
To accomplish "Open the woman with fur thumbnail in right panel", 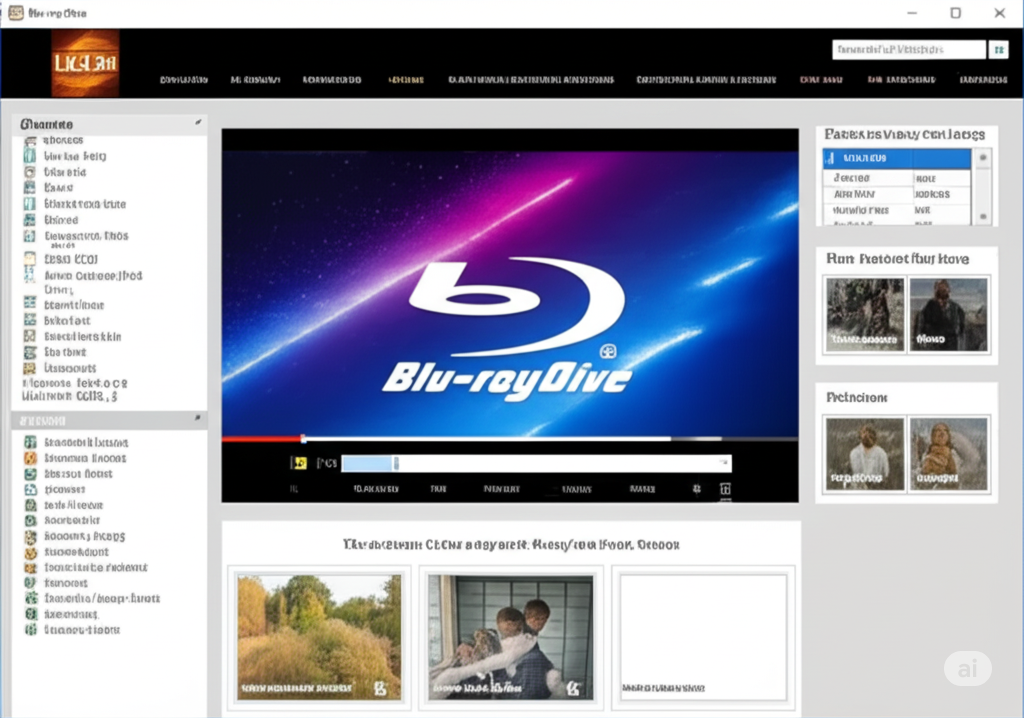I will coord(948,454).
